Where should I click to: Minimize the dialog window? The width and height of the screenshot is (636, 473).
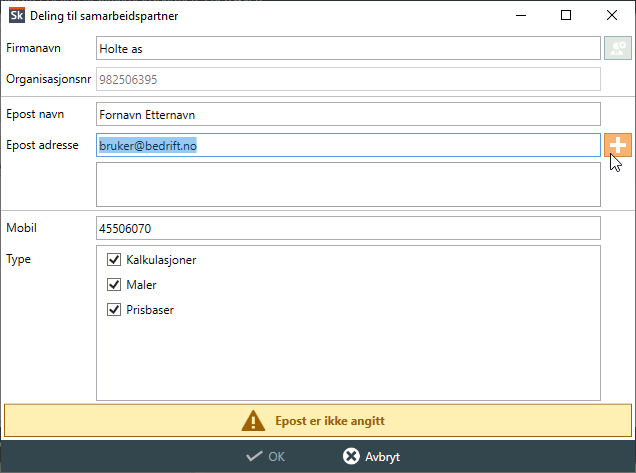(x=520, y=15)
